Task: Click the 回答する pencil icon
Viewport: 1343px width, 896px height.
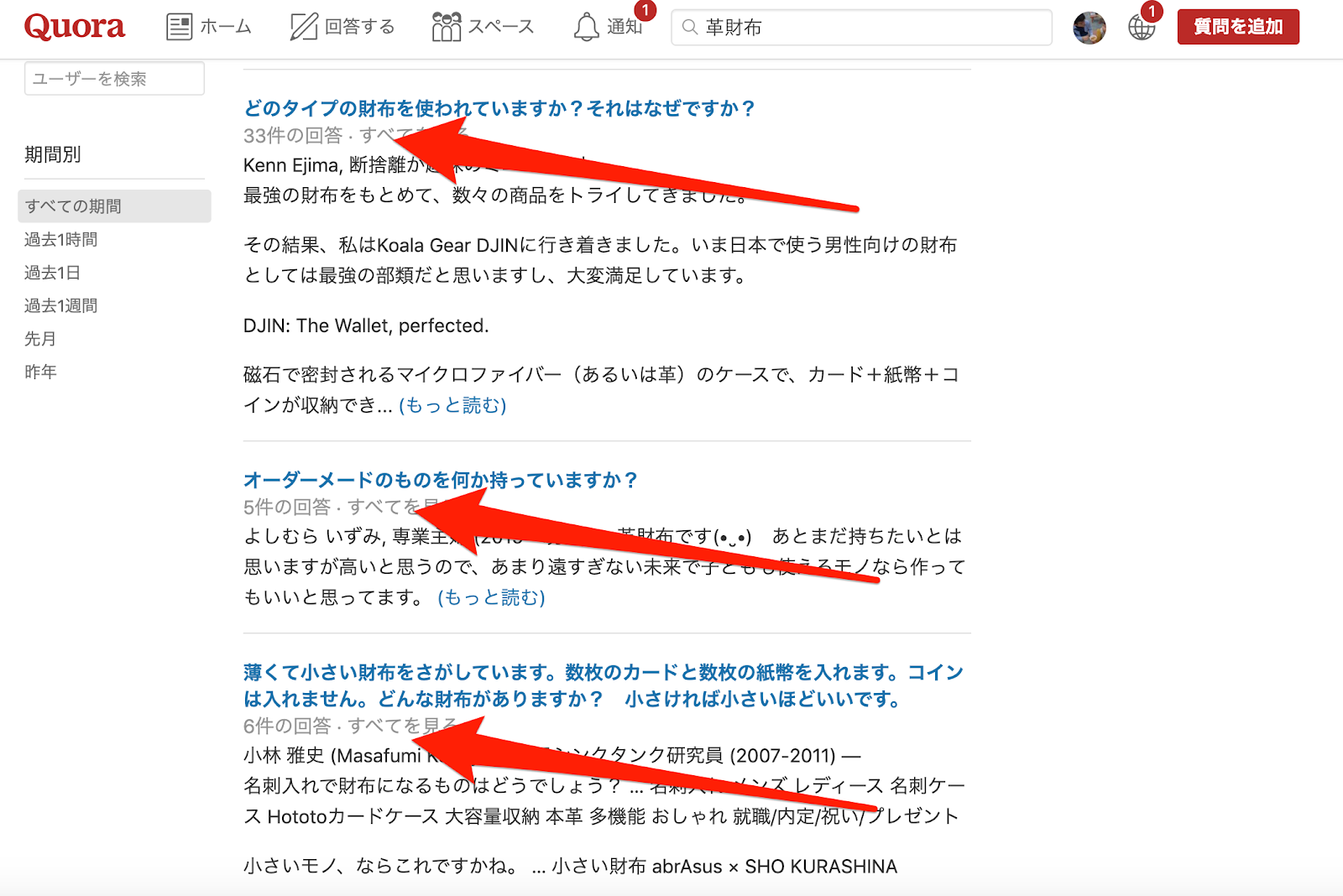Action: click(x=303, y=27)
